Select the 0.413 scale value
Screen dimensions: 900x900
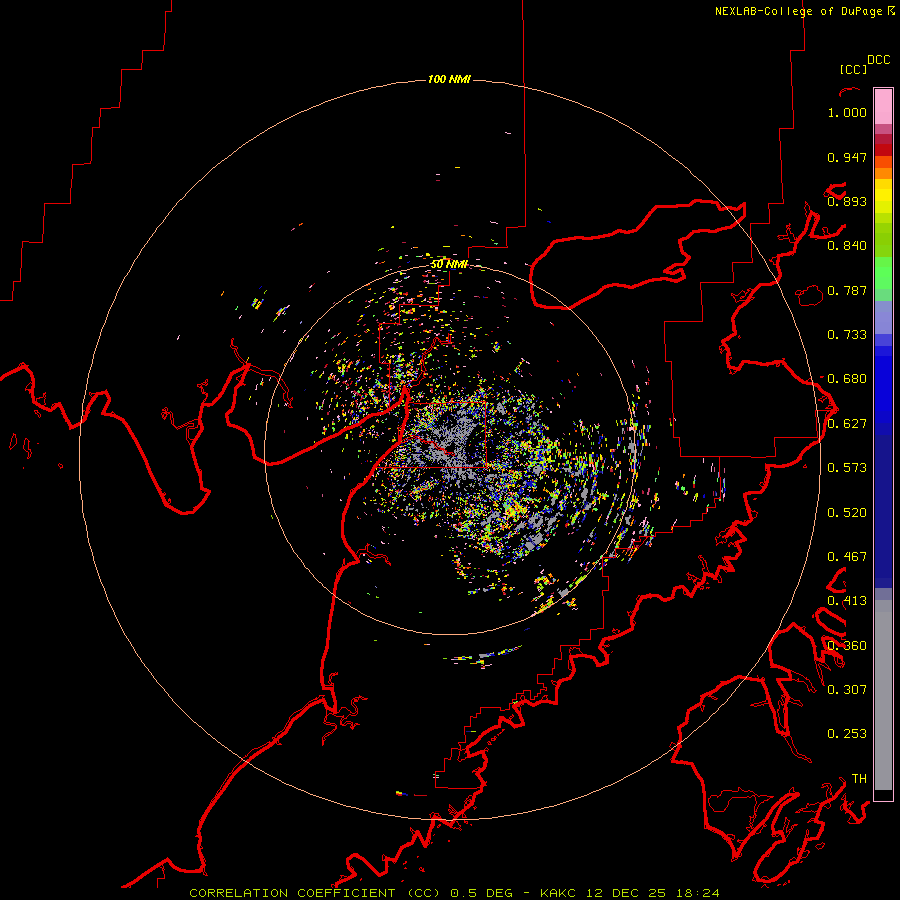coord(847,601)
